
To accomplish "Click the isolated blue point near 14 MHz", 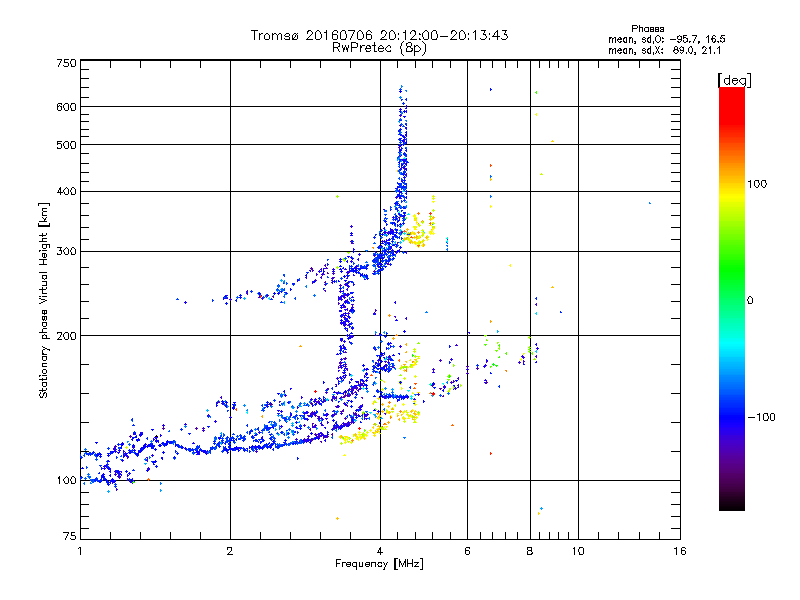I will click(649, 203).
